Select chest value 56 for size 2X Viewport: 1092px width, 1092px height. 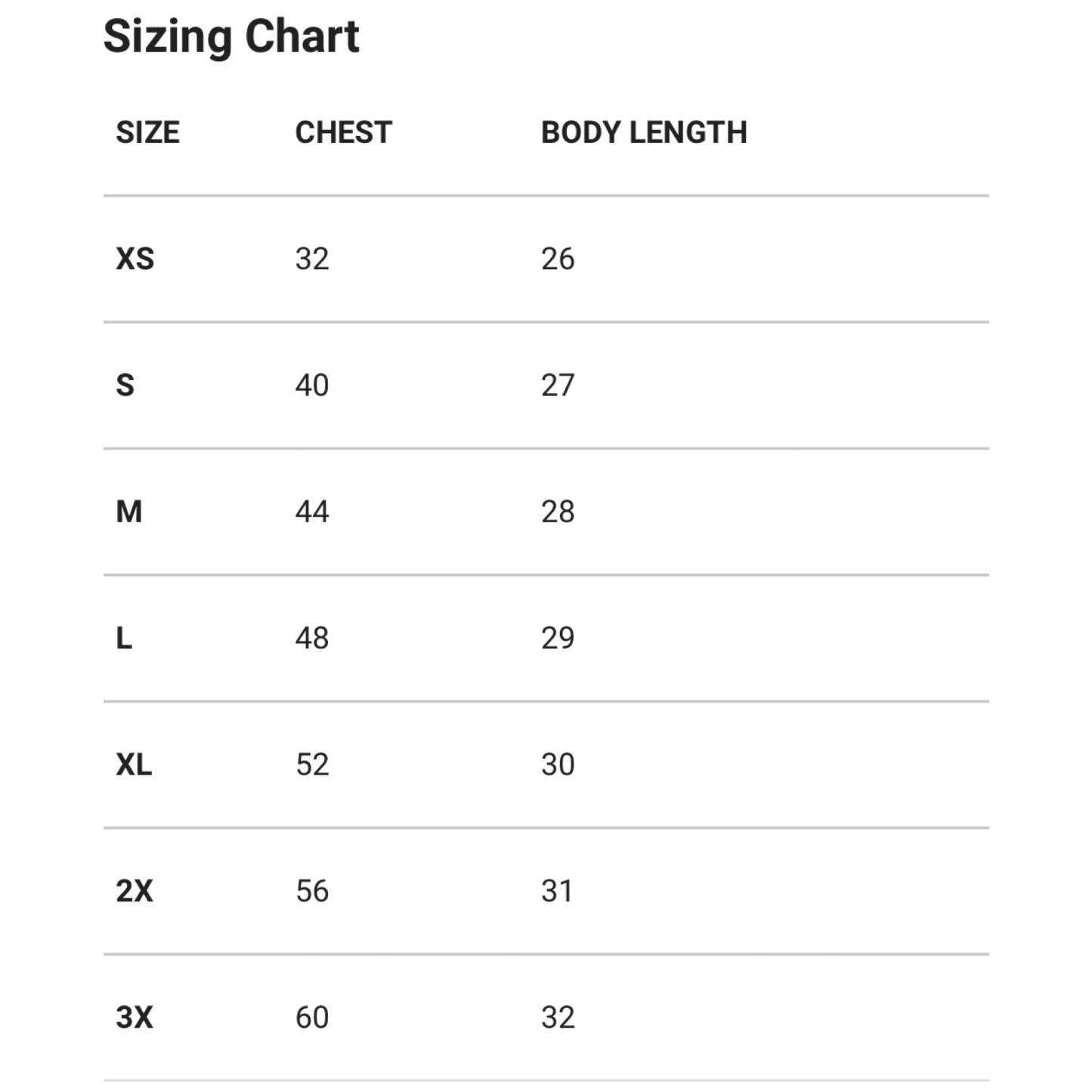(x=312, y=891)
